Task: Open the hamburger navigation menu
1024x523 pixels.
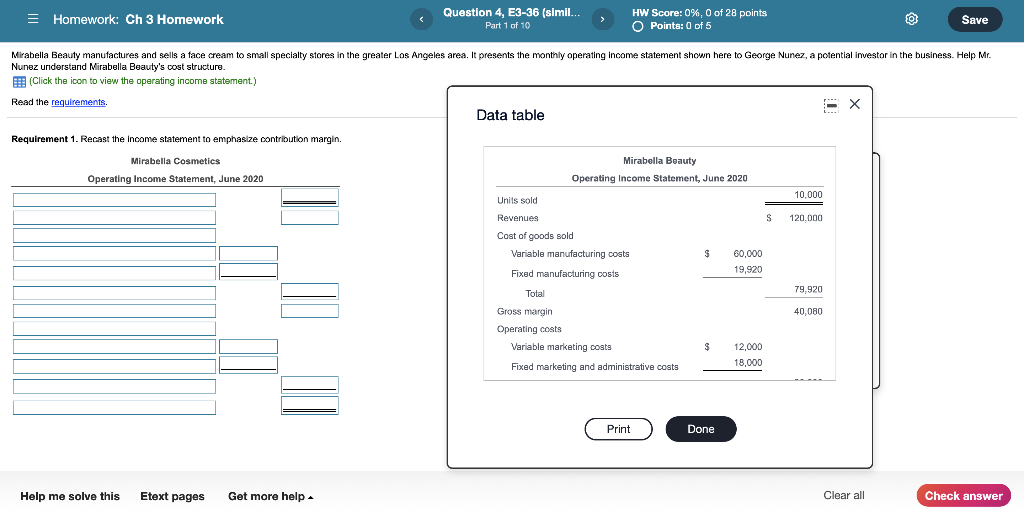Action: [33, 20]
